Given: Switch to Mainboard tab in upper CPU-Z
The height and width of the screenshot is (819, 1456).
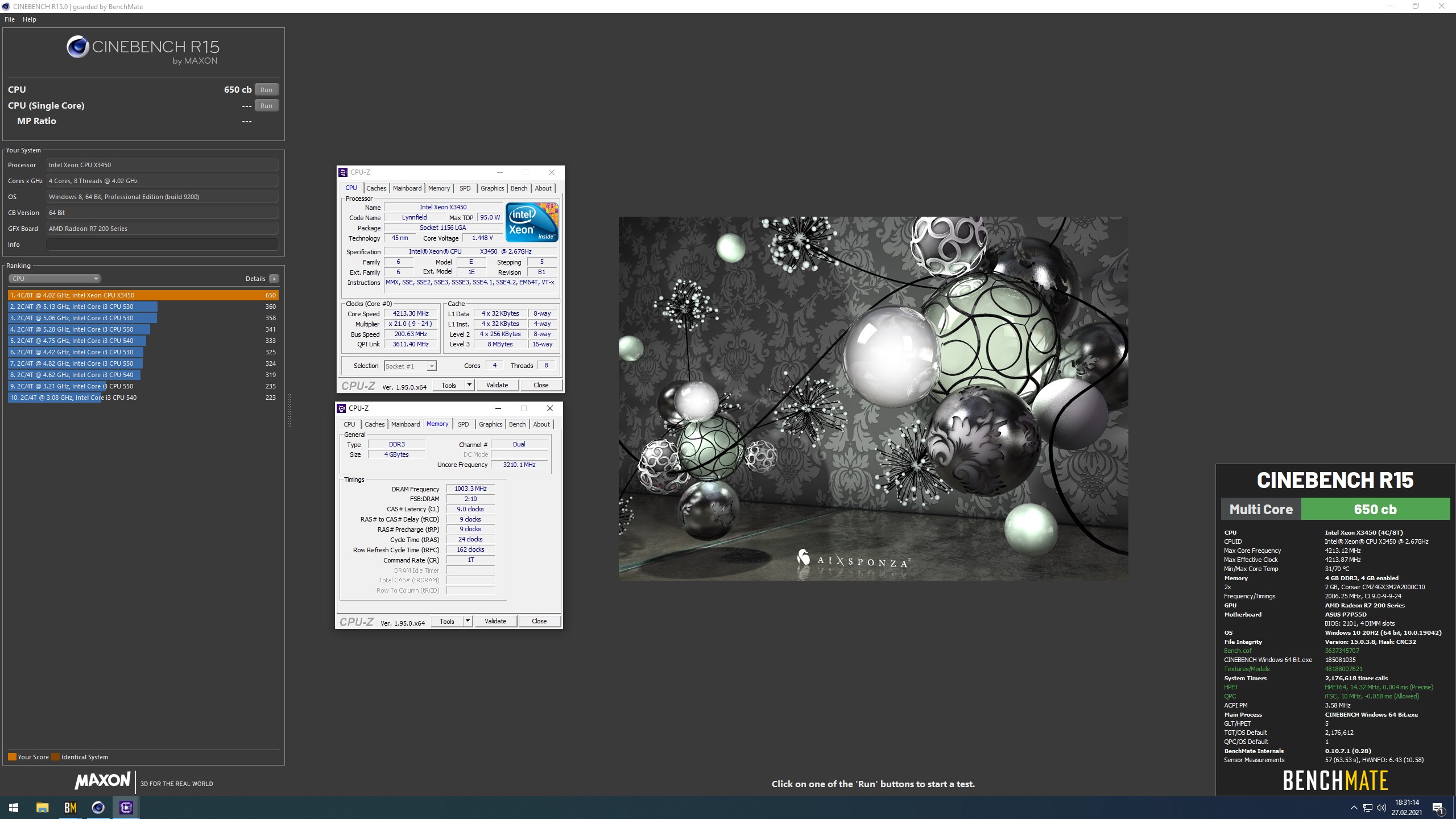Looking at the screenshot, I should [407, 188].
